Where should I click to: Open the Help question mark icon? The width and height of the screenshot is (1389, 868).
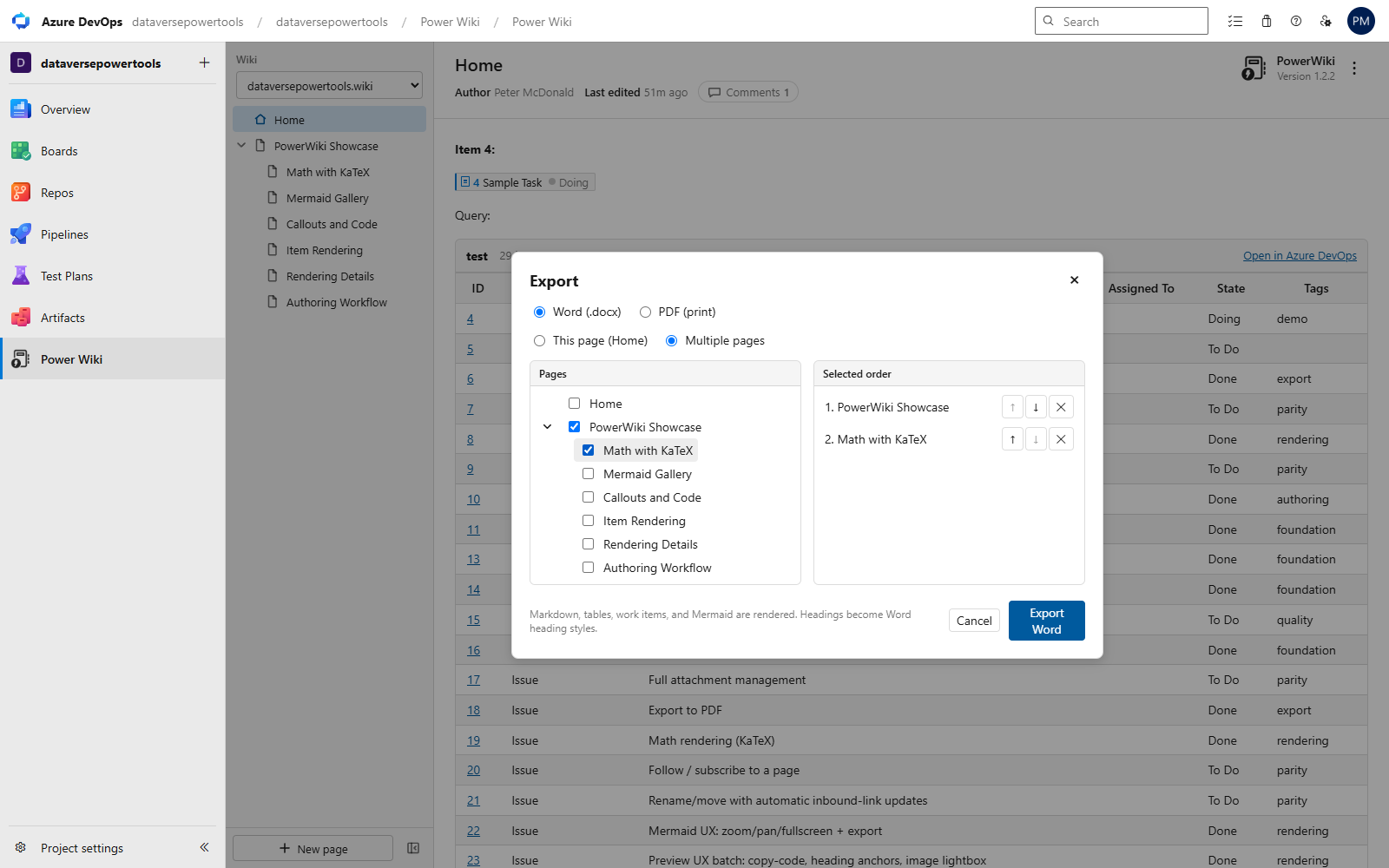pos(1296,21)
